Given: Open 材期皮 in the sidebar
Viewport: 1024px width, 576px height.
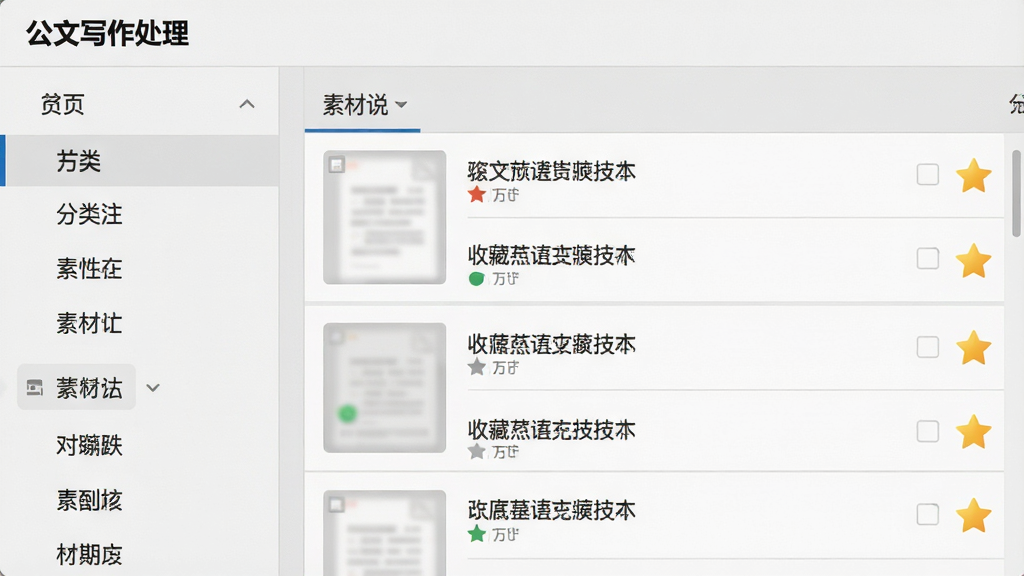Looking at the screenshot, I should pyautogui.click(x=89, y=555).
